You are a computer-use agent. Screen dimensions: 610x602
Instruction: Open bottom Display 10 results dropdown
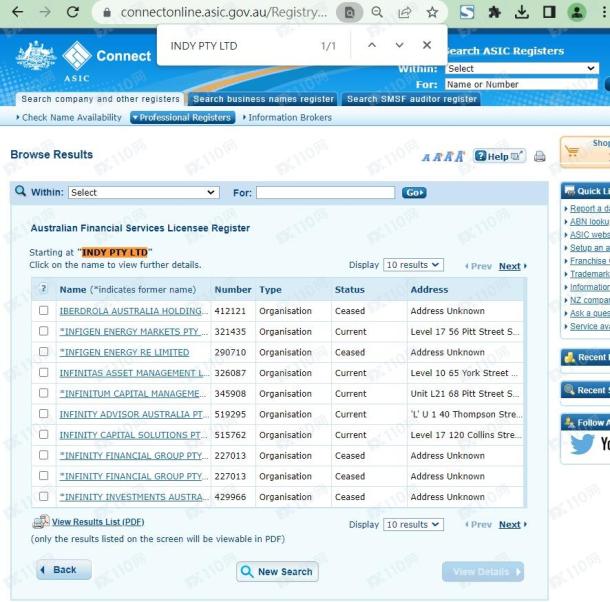[x=413, y=525]
